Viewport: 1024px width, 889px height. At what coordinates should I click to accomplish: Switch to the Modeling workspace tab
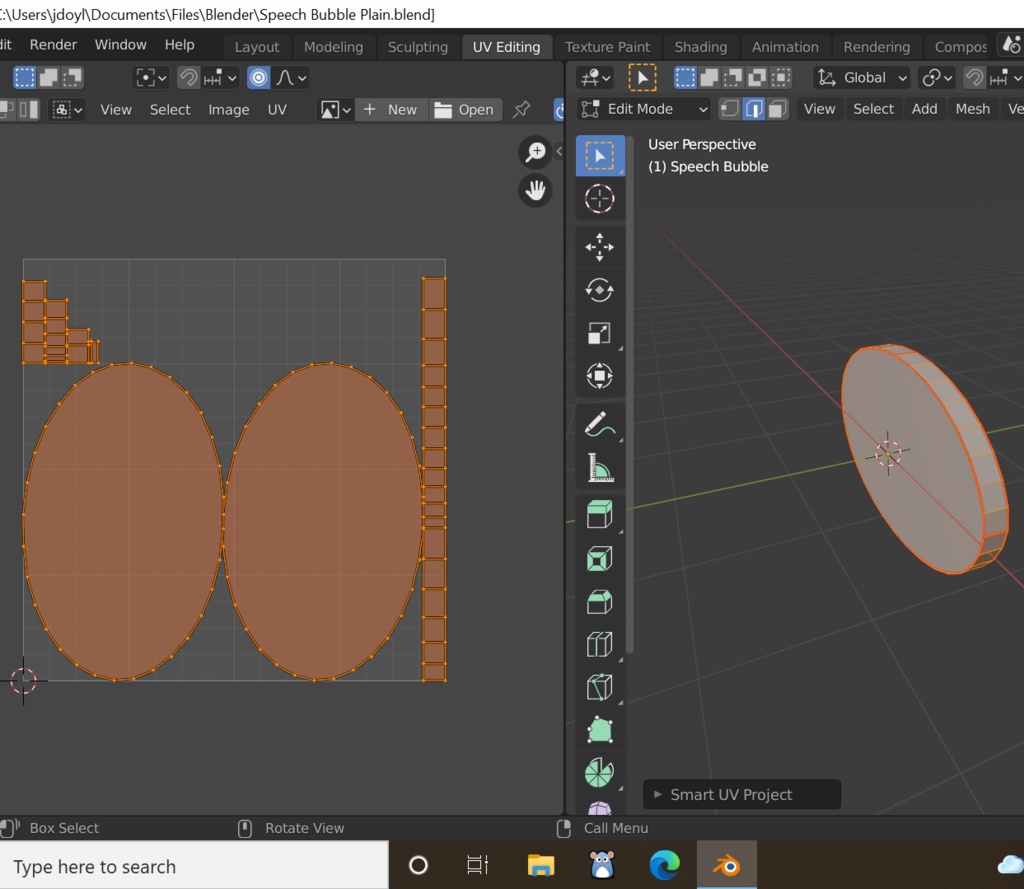333,47
